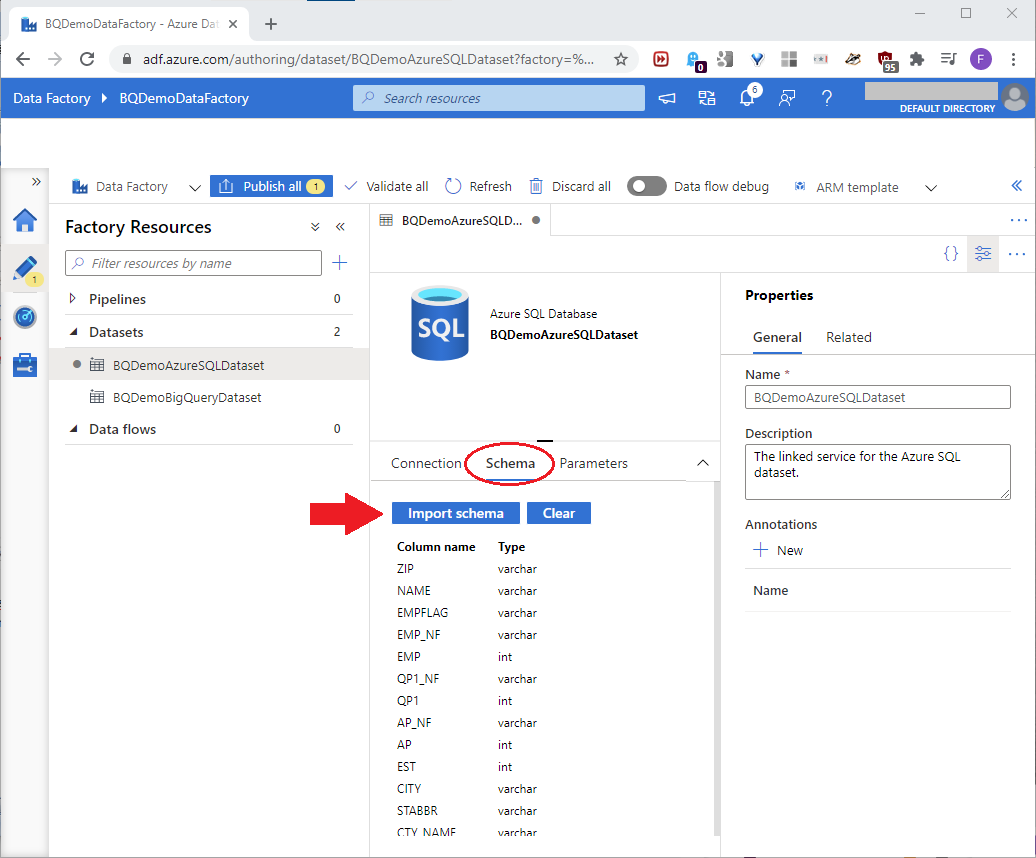Bookmark this page with the star icon

(620, 59)
